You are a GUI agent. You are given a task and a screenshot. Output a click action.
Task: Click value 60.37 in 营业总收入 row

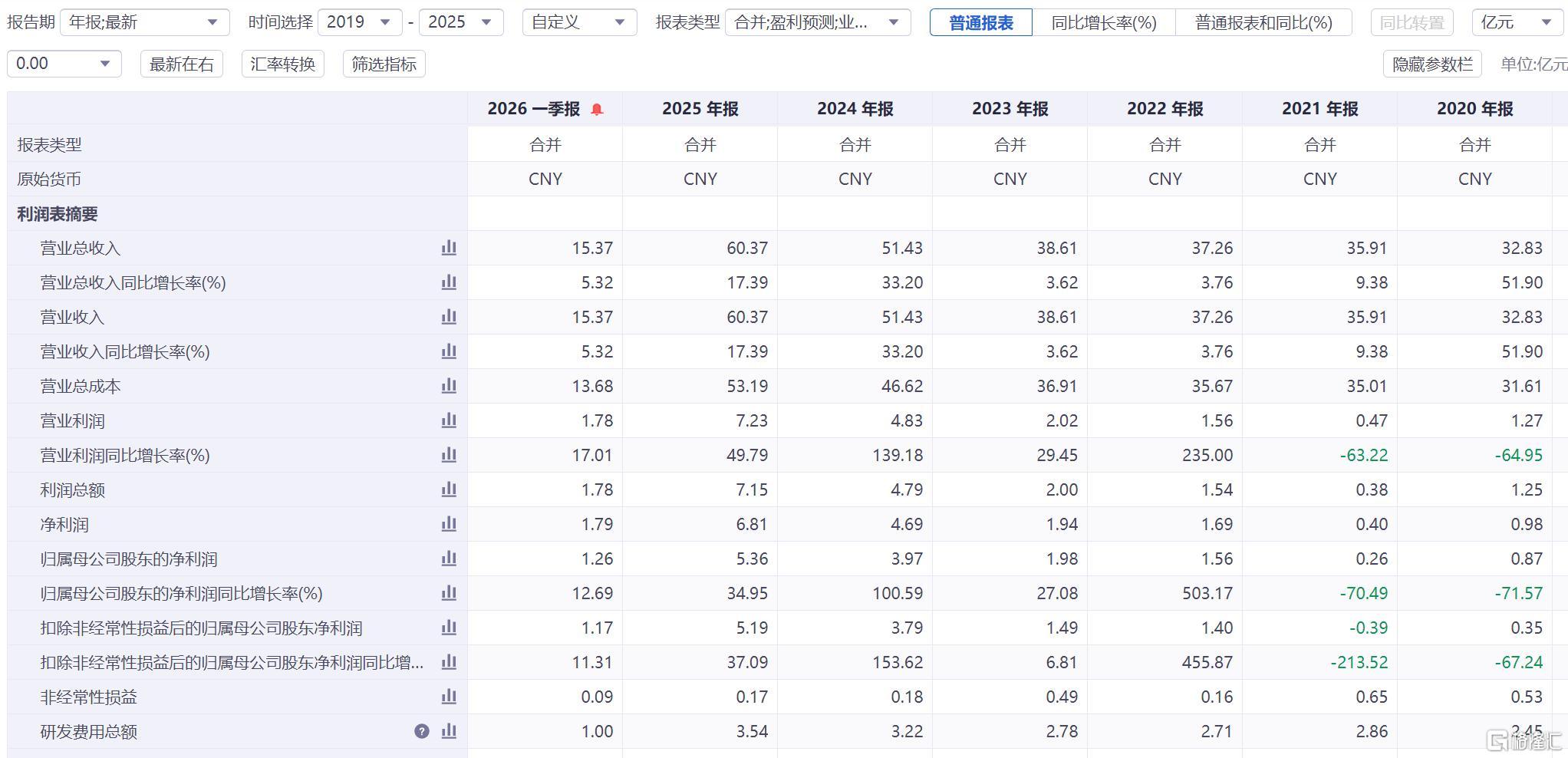pos(747,248)
